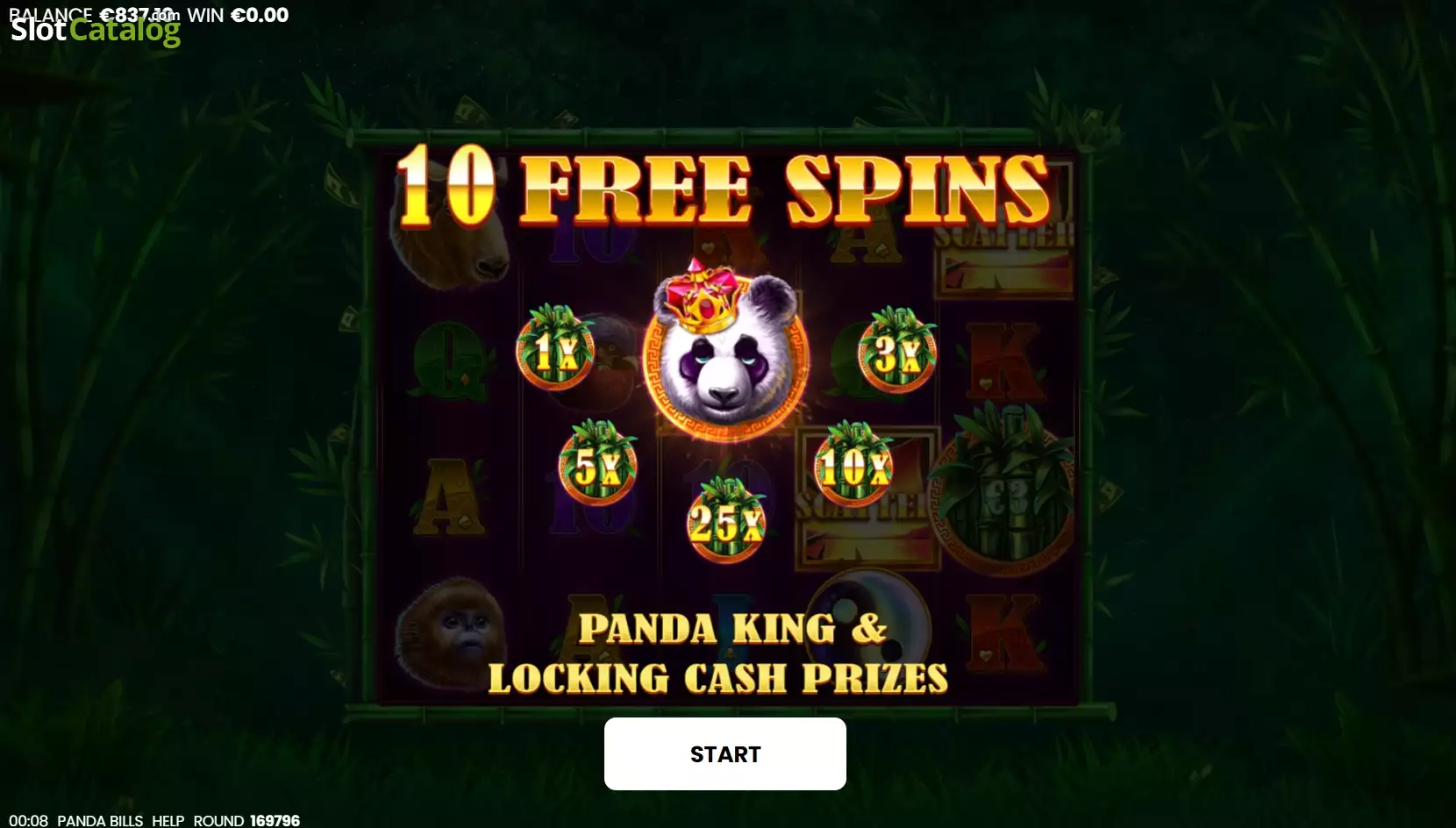Click the 10 FREE SPINS title
Viewport: 1456px width, 828px height.
pos(723,188)
